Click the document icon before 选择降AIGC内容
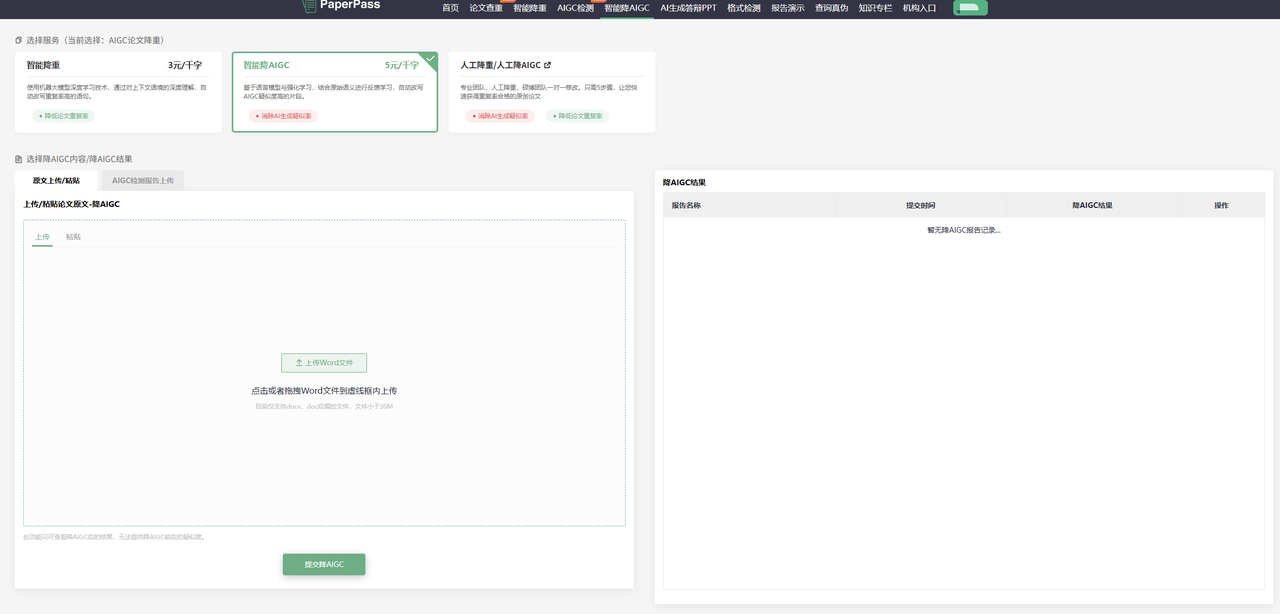 coord(18,159)
